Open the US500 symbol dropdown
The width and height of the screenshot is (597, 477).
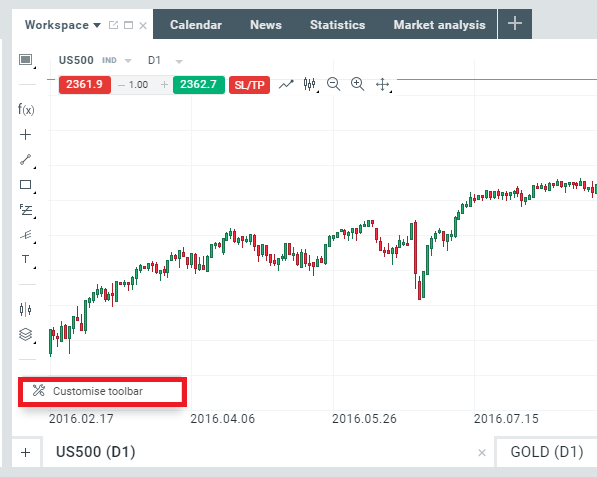(x=128, y=61)
